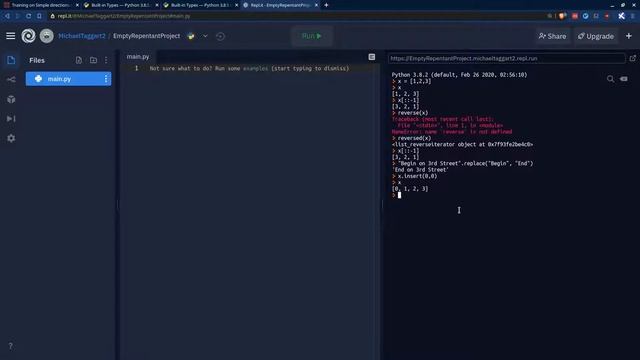
Task: Open the output in a new tab
Action: coord(632,58)
